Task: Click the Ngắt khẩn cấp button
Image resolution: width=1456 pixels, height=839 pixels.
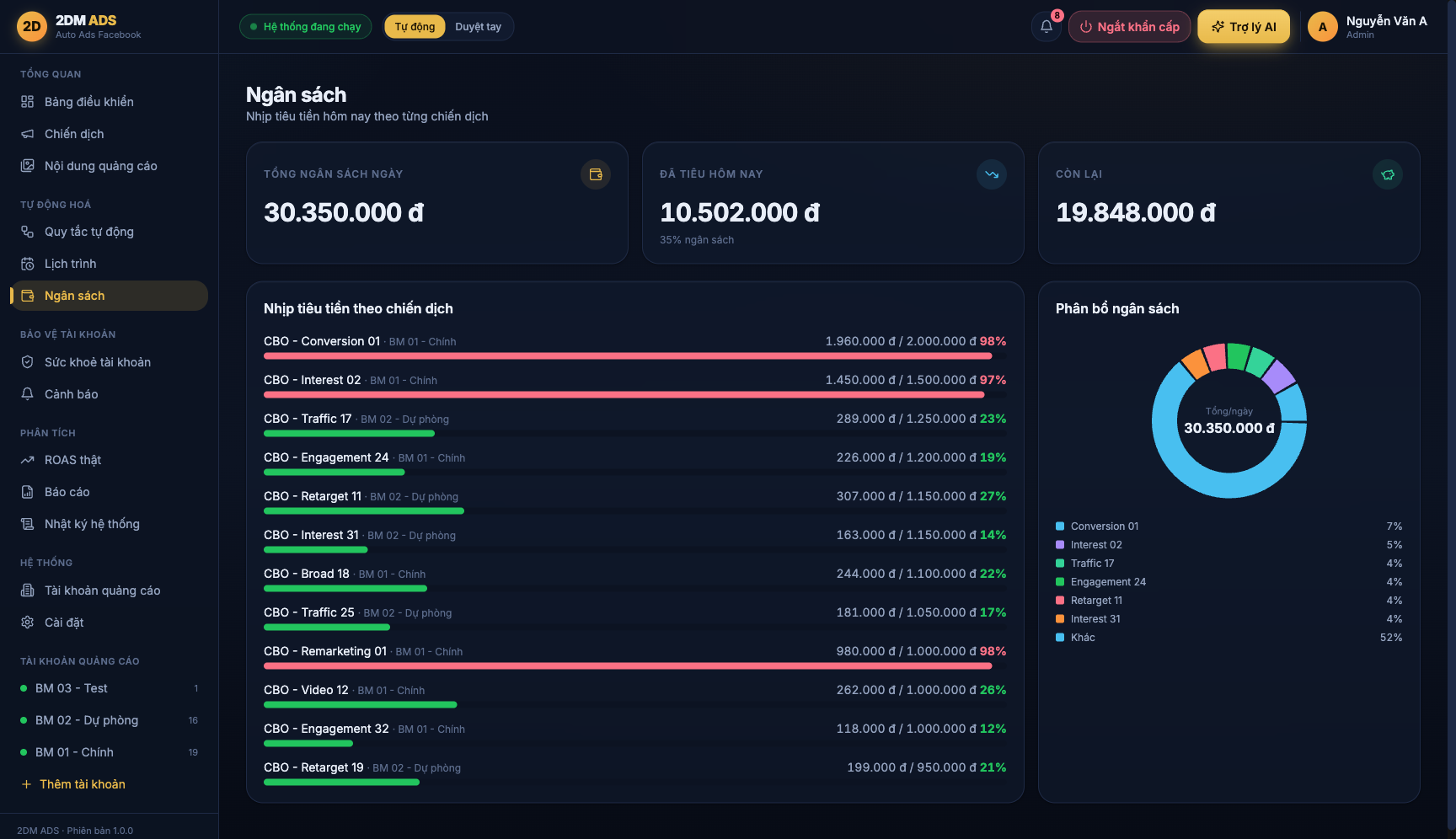Action: [1129, 26]
